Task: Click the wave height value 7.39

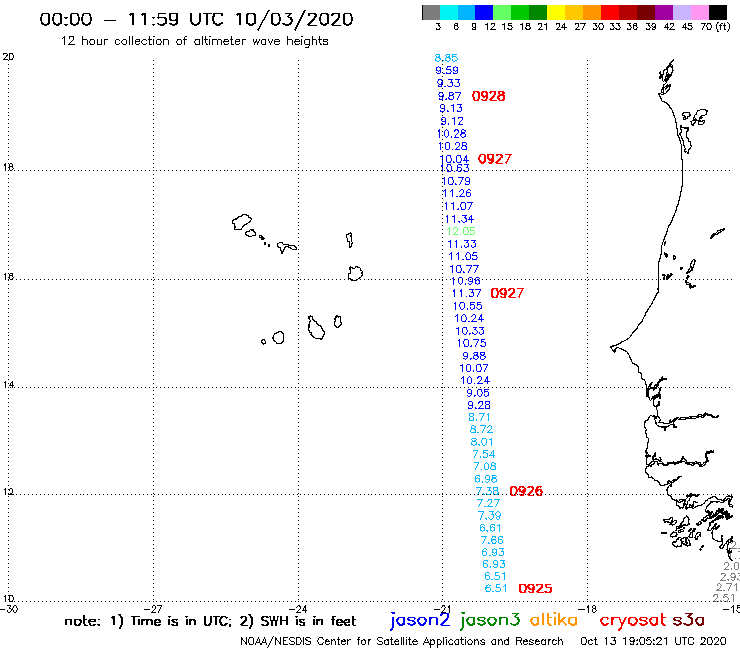Action: click(x=489, y=515)
